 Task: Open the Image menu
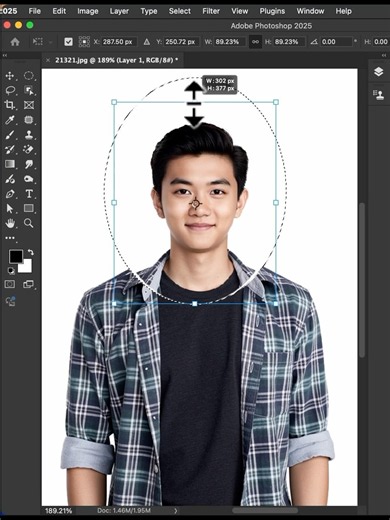pyautogui.click(x=88, y=11)
